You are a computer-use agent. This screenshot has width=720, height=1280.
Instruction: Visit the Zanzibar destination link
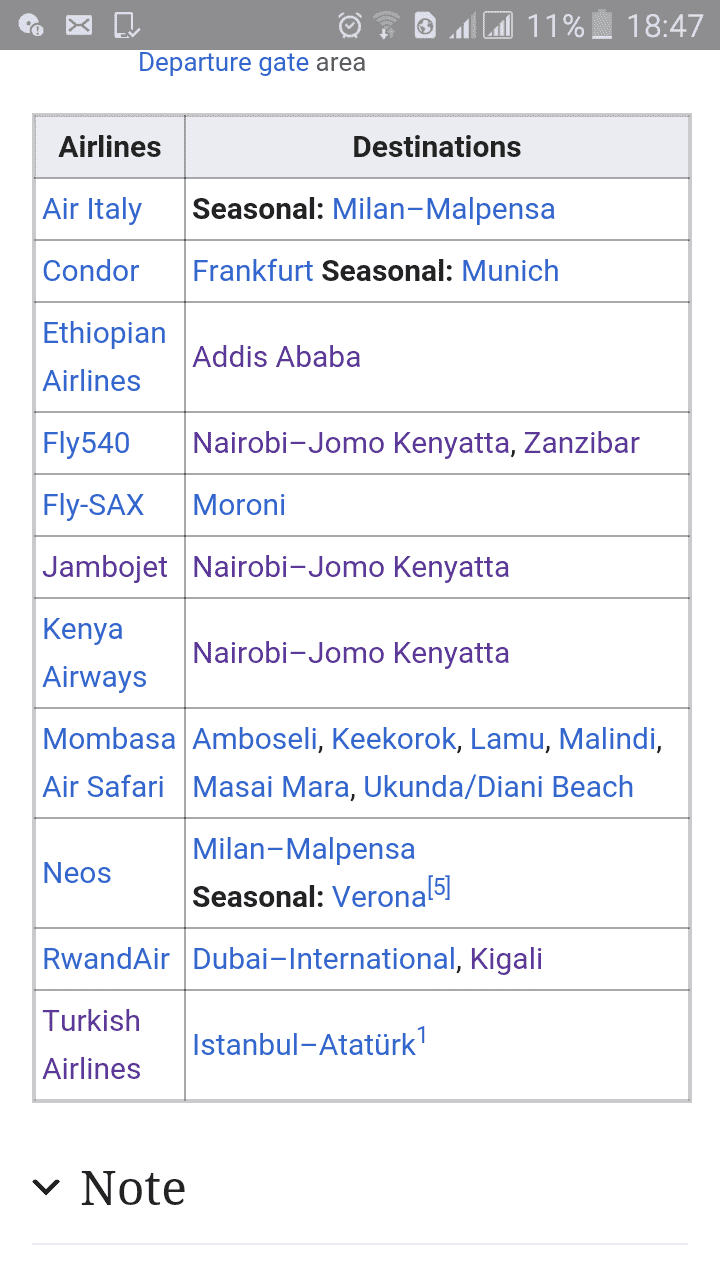pos(582,443)
